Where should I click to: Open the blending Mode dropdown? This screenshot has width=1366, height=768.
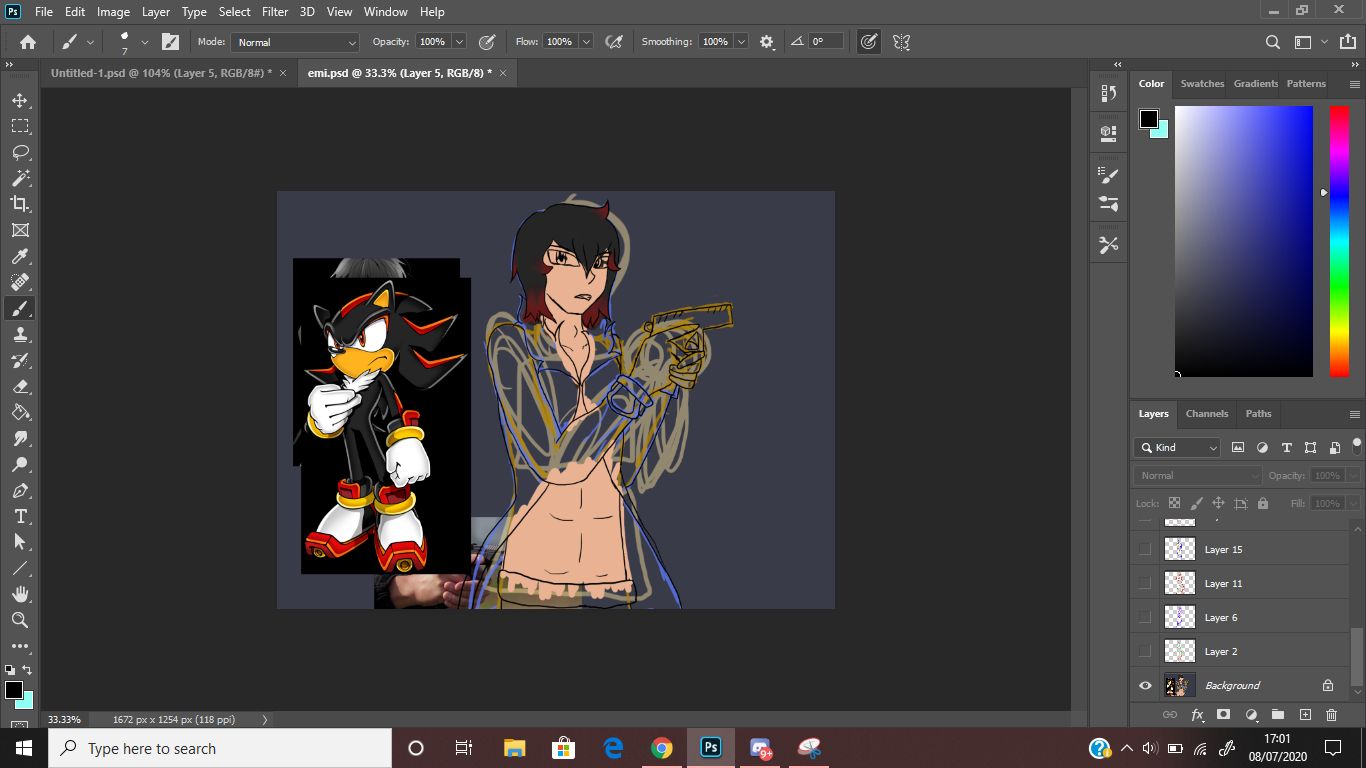[x=295, y=42]
